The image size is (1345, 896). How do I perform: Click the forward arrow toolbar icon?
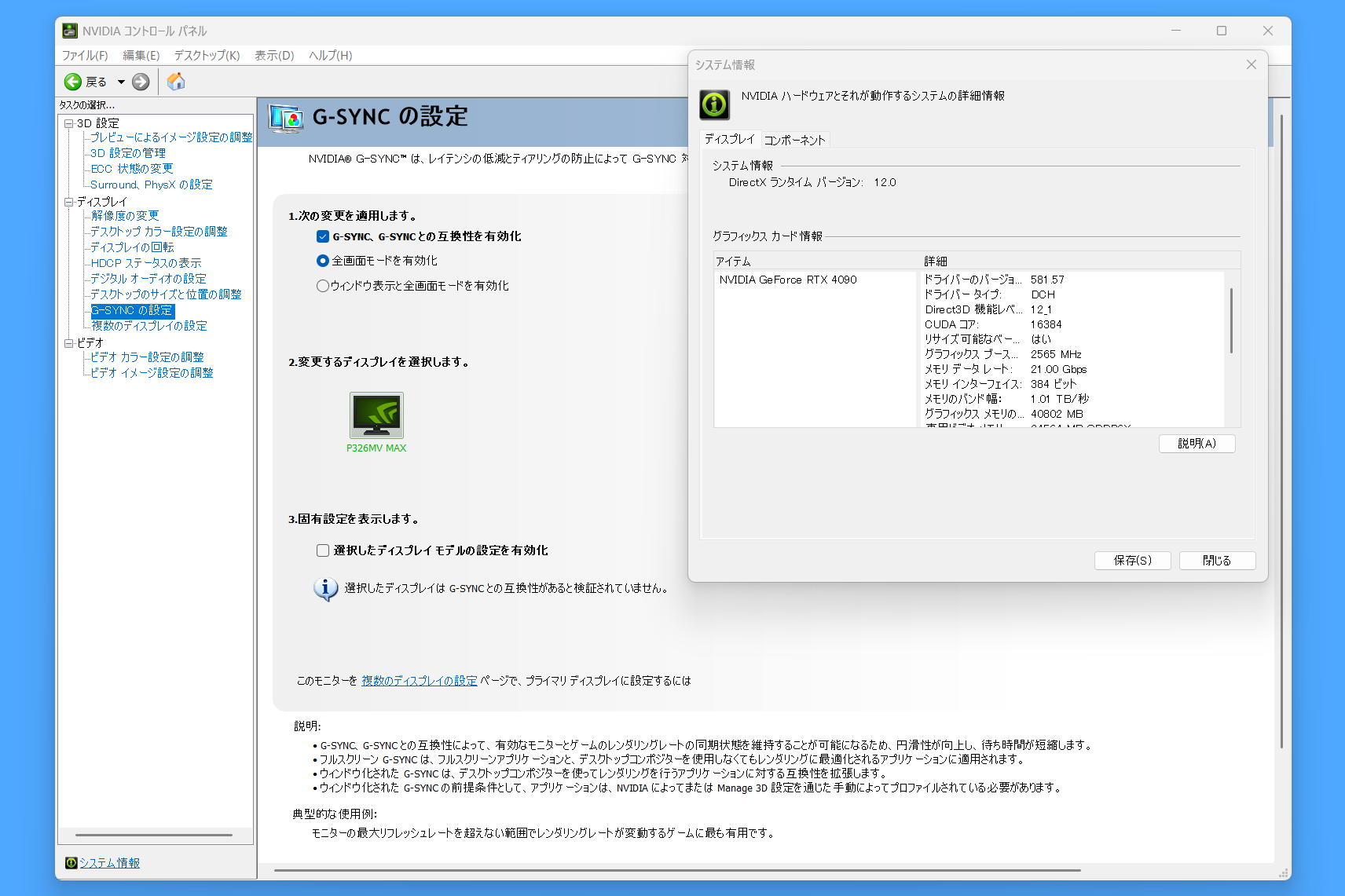[141, 82]
